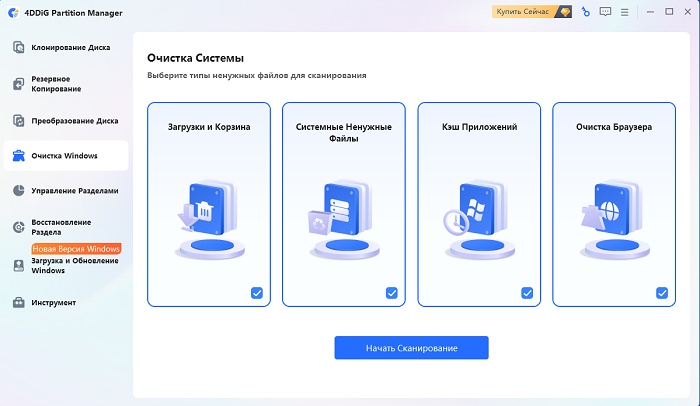700x406 pixels.
Task: Click the Кэш Приложений Windows illustration
Action: tap(479, 220)
